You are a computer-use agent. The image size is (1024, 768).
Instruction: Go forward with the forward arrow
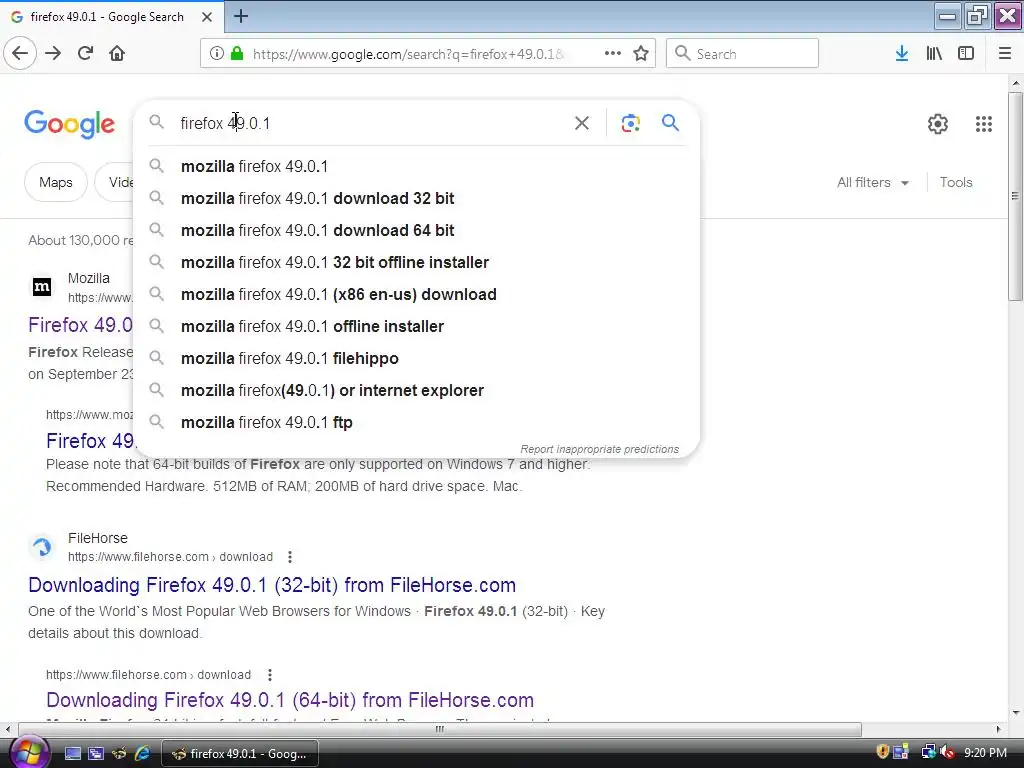(x=53, y=53)
